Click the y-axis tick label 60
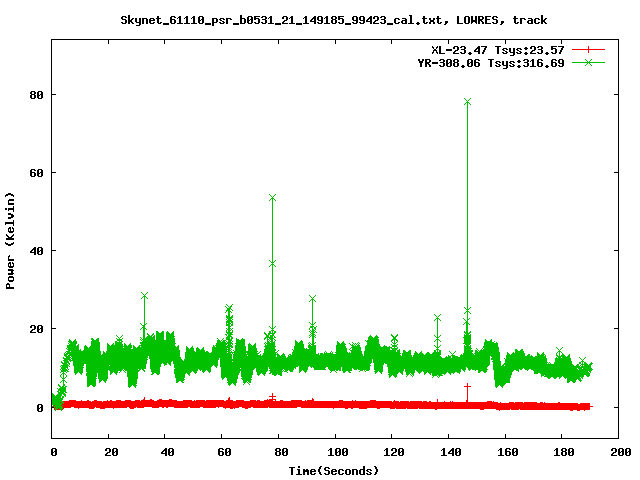640x480 pixels. point(35,172)
